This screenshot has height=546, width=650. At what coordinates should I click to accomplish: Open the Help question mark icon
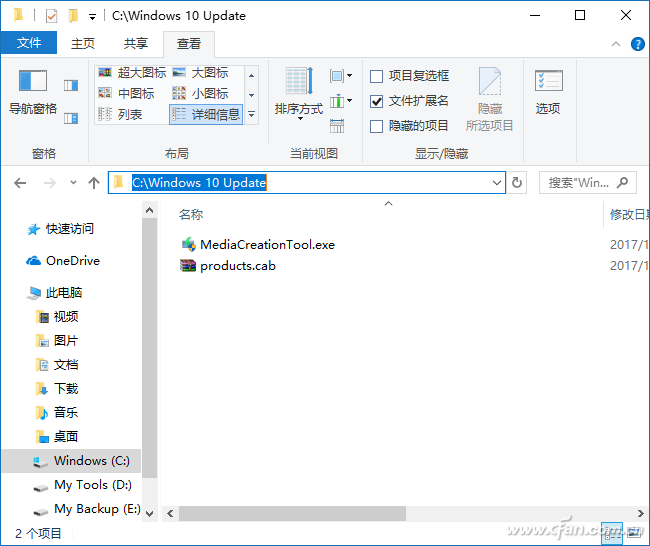tap(638, 44)
